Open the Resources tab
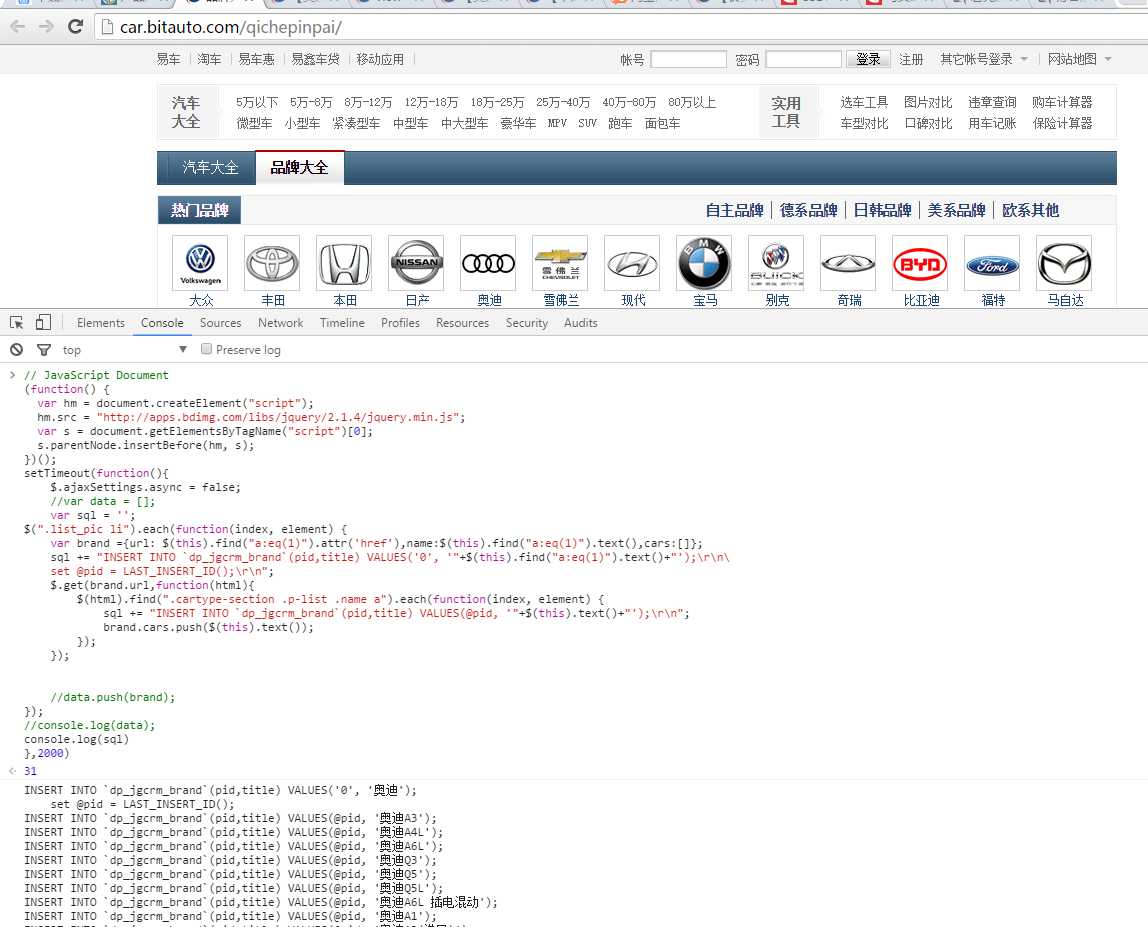 click(x=462, y=323)
